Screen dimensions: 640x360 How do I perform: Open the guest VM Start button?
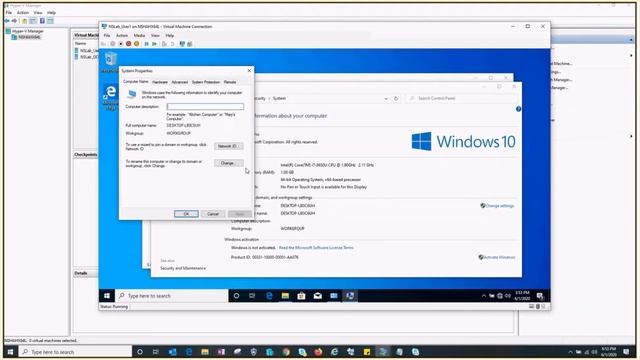pyautogui.click(x=107, y=296)
